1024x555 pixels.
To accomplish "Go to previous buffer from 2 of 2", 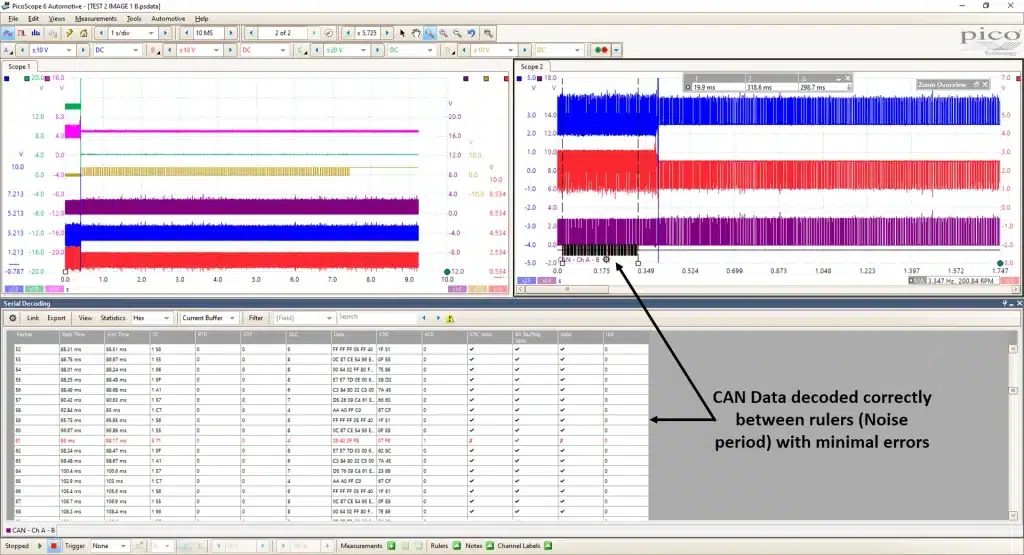I will point(251,33).
